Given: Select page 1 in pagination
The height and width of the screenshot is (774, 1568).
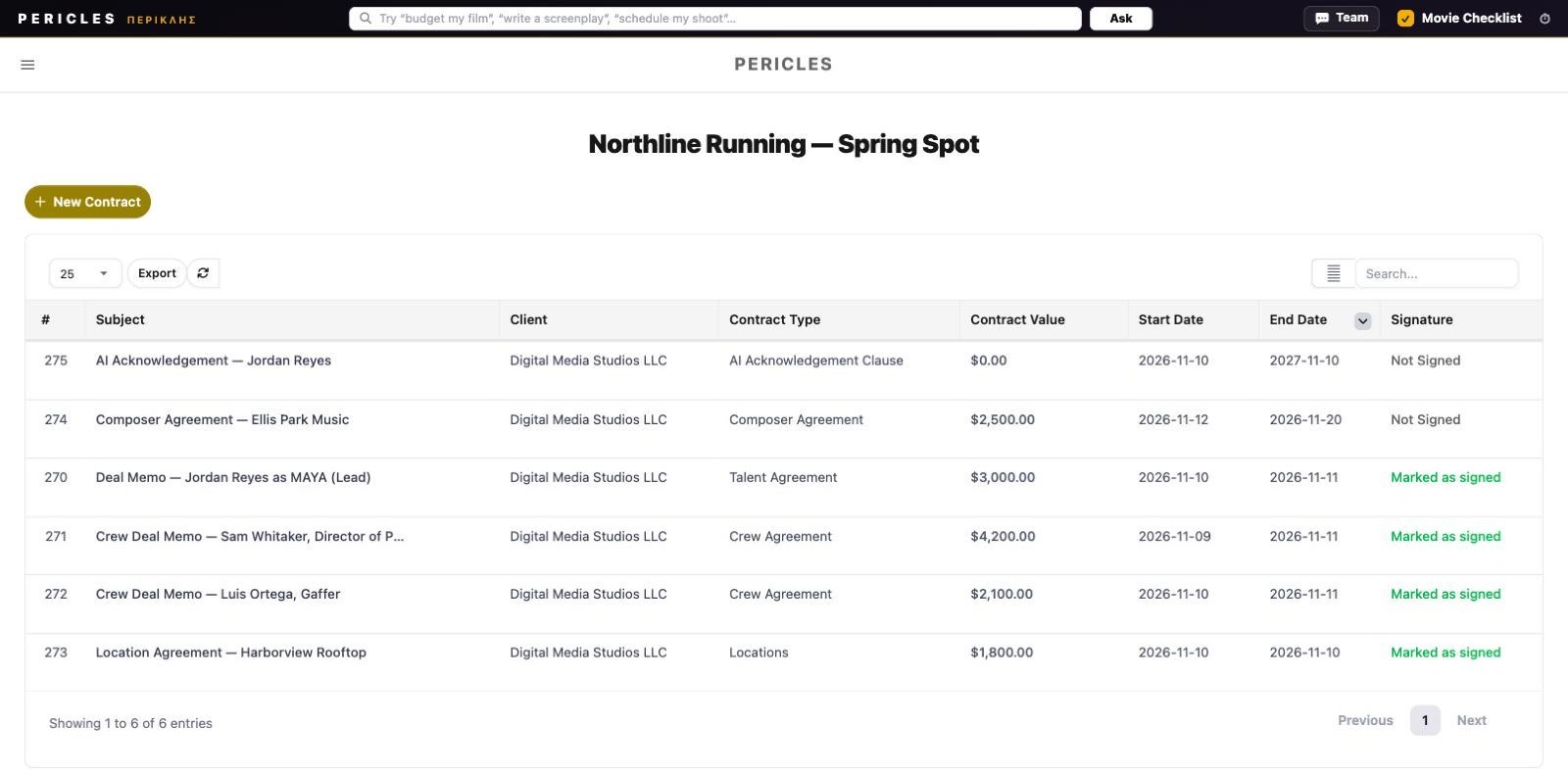Looking at the screenshot, I should pos(1425,720).
